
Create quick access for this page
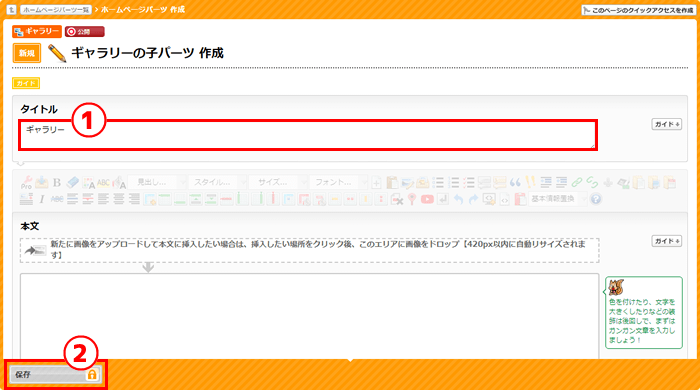pyautogui.click(x=638, y=10)
